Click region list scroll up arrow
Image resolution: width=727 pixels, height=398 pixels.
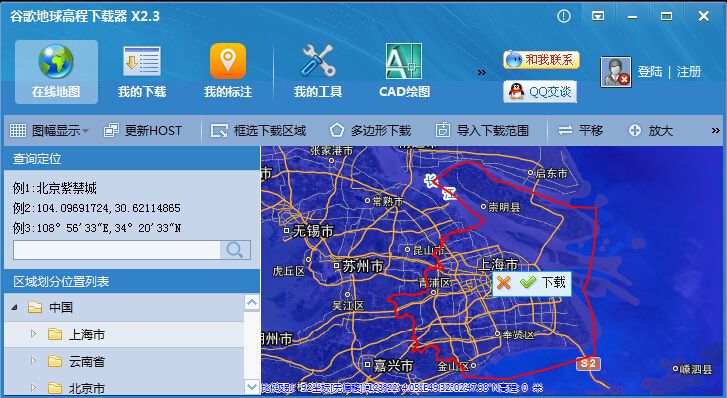tap(252, 302)
